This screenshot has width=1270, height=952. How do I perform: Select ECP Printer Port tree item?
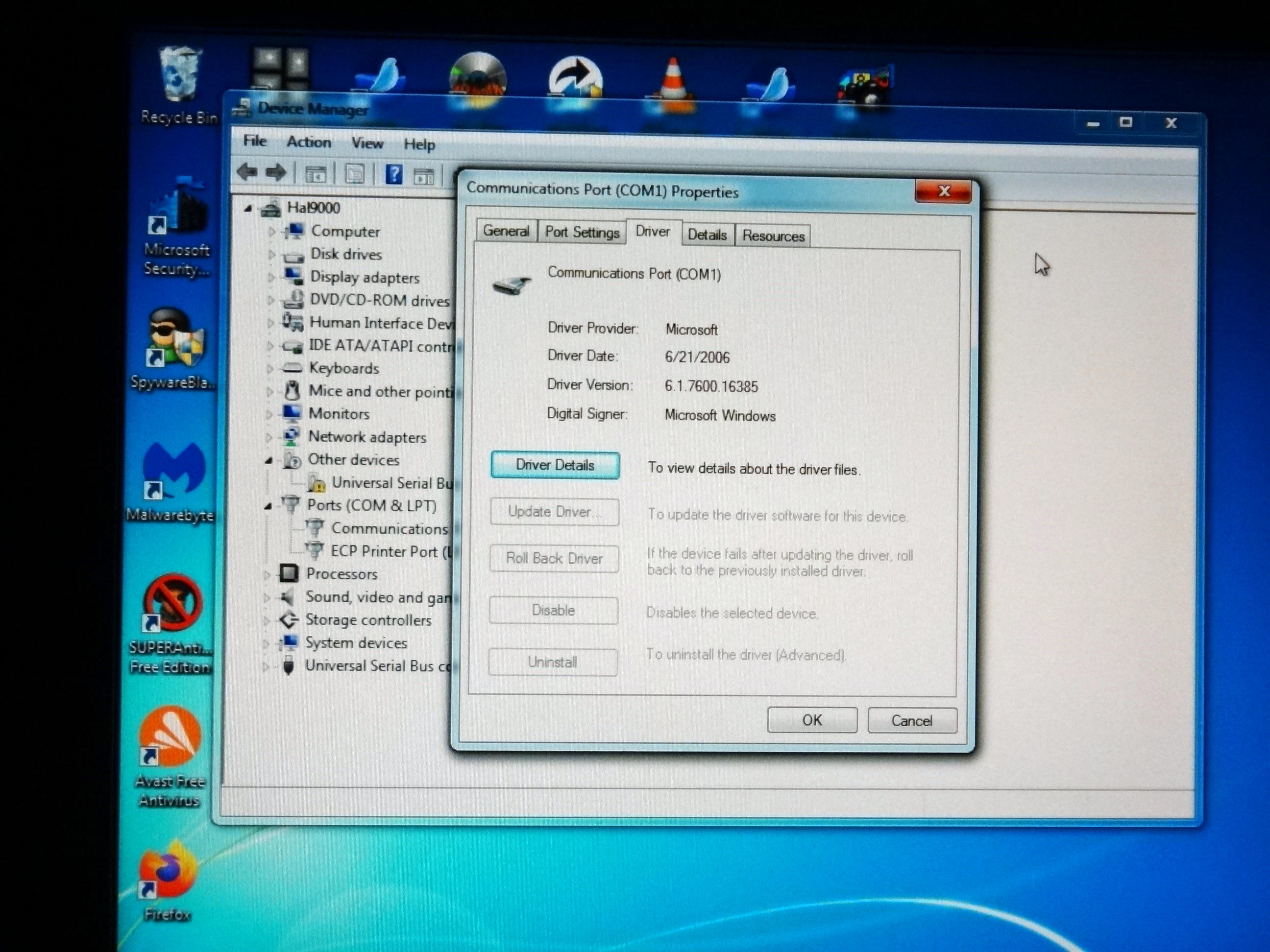pos(391,551)
